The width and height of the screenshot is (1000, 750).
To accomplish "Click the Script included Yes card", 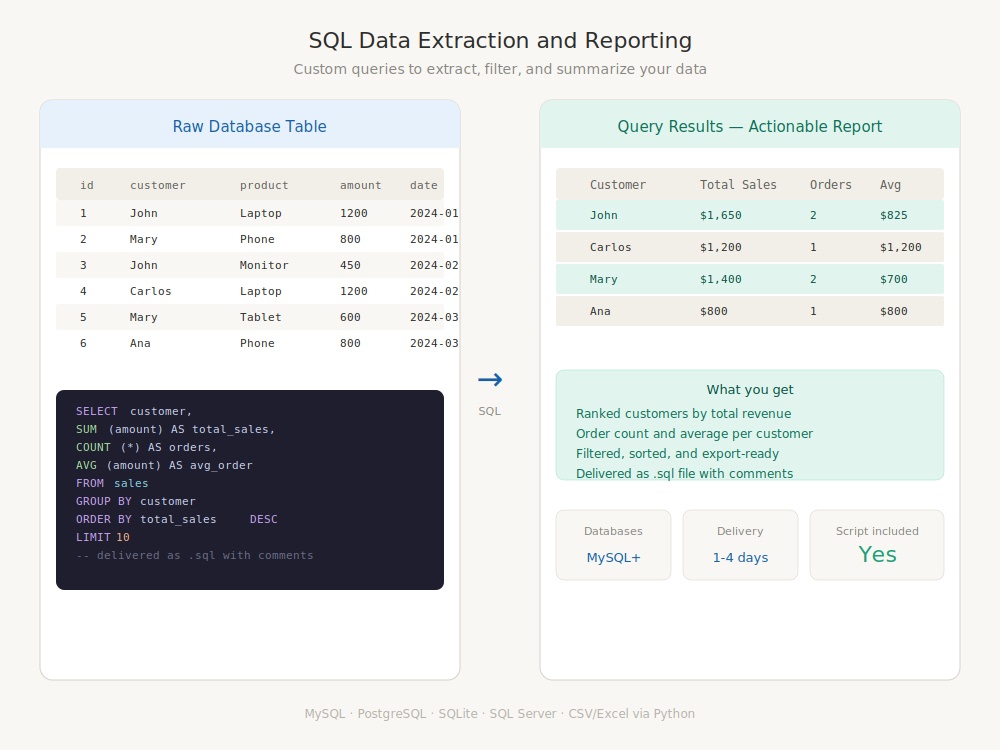I will [x=877, y=545].
